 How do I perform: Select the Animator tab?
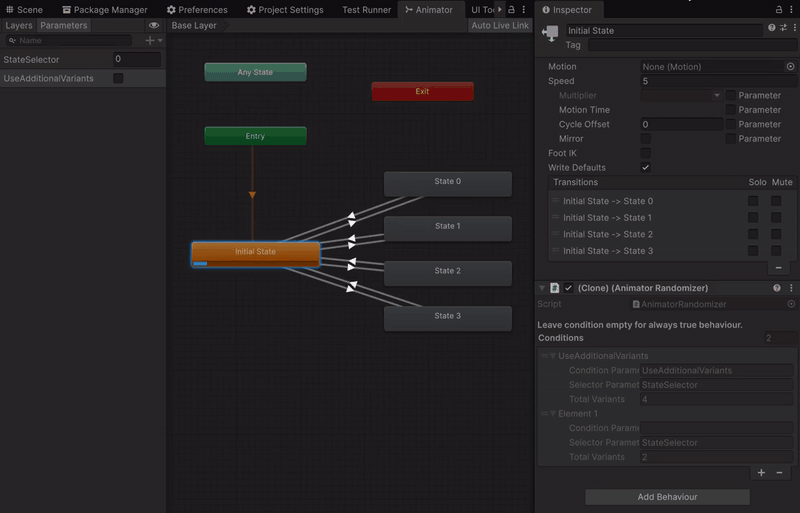[x=429, y=10]
